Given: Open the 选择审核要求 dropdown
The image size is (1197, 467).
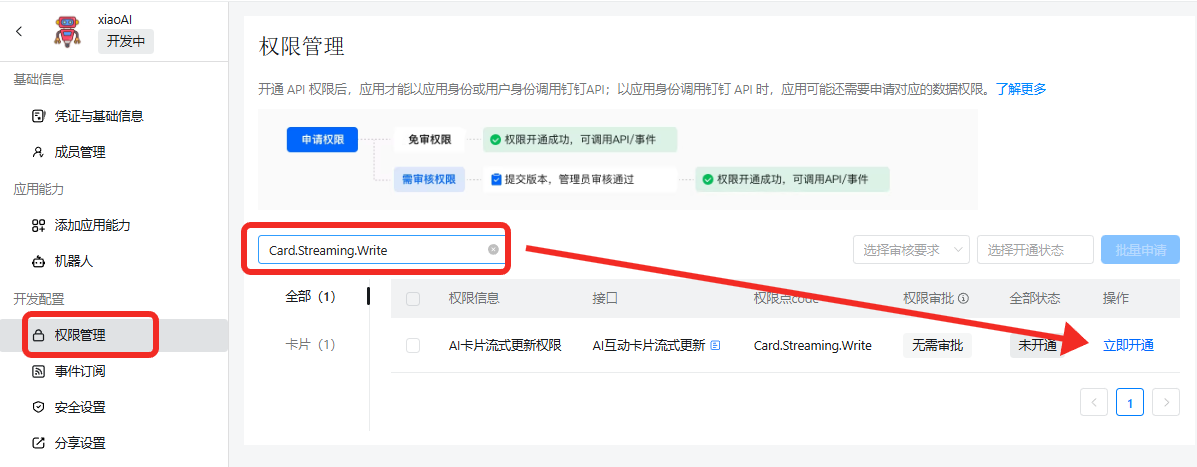Looking at the screenshot, I should coord(910,250).
